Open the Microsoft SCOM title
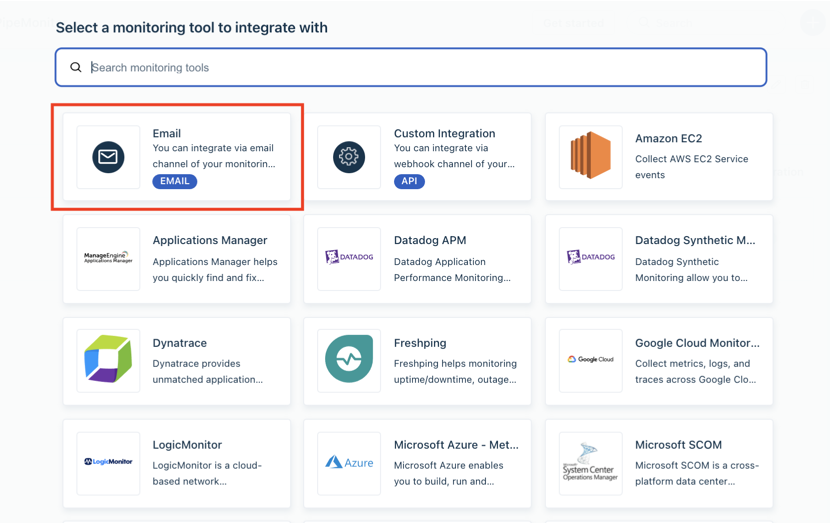 point(678,445)
